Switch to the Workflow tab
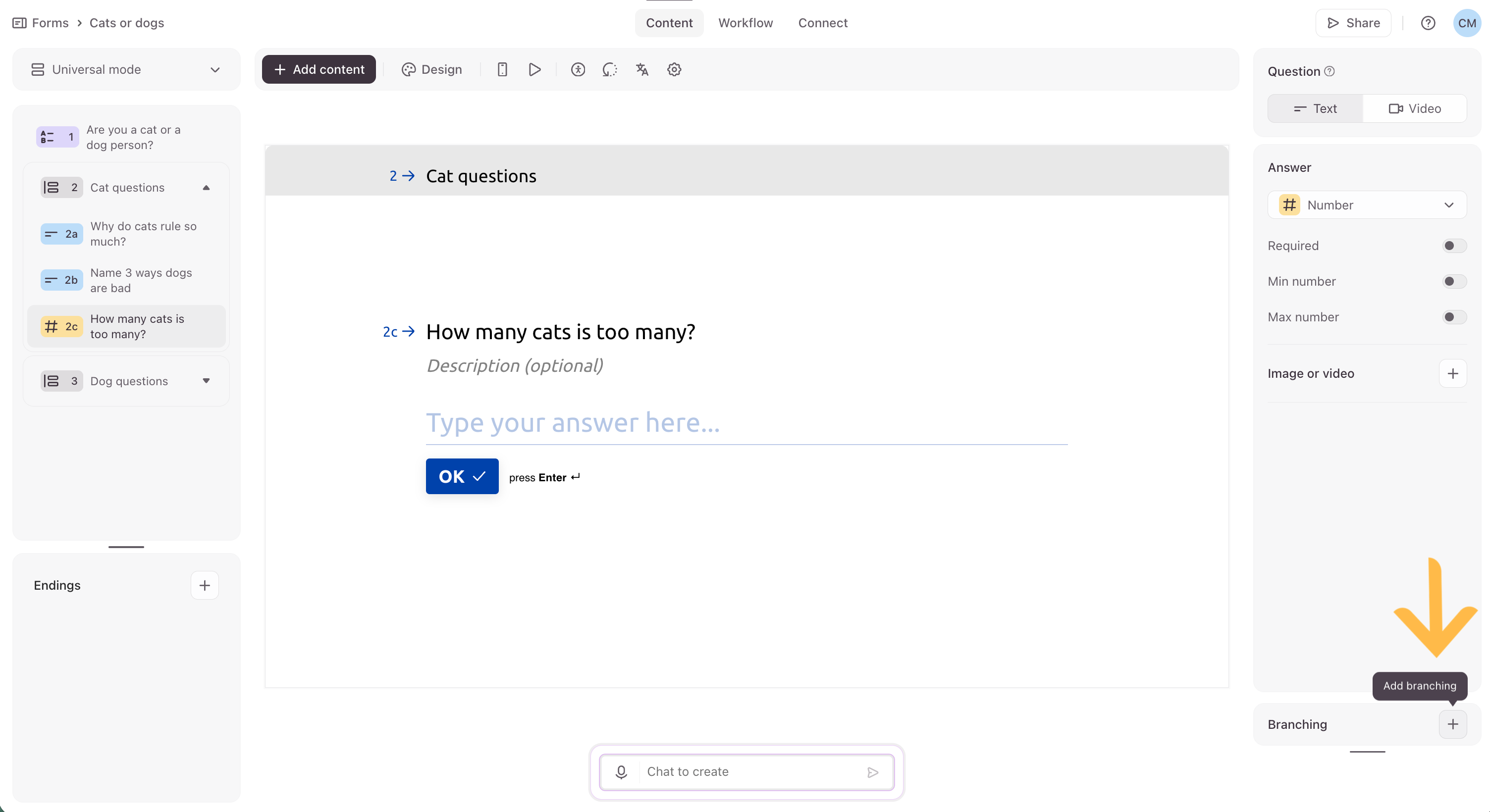 coord(745,23)
